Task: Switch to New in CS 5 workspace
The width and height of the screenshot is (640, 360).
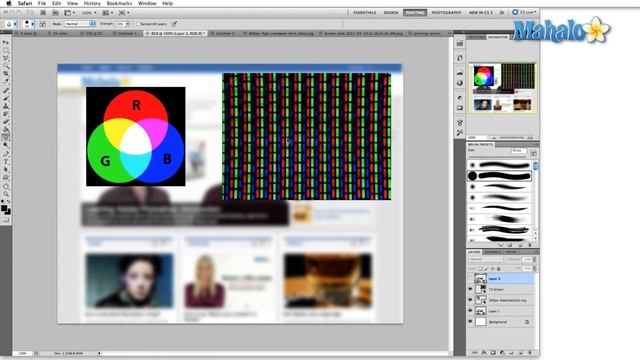Action: [x=481, y=13]
